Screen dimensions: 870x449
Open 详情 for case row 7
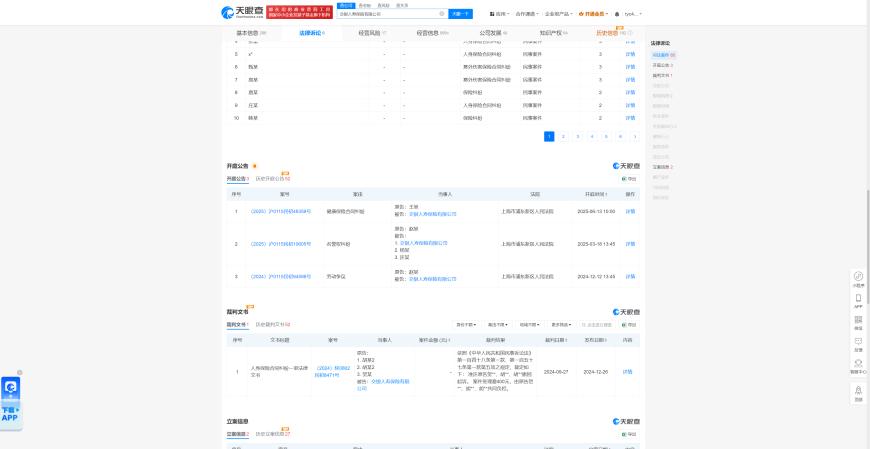pyautogui.click(x=630, y=80)
